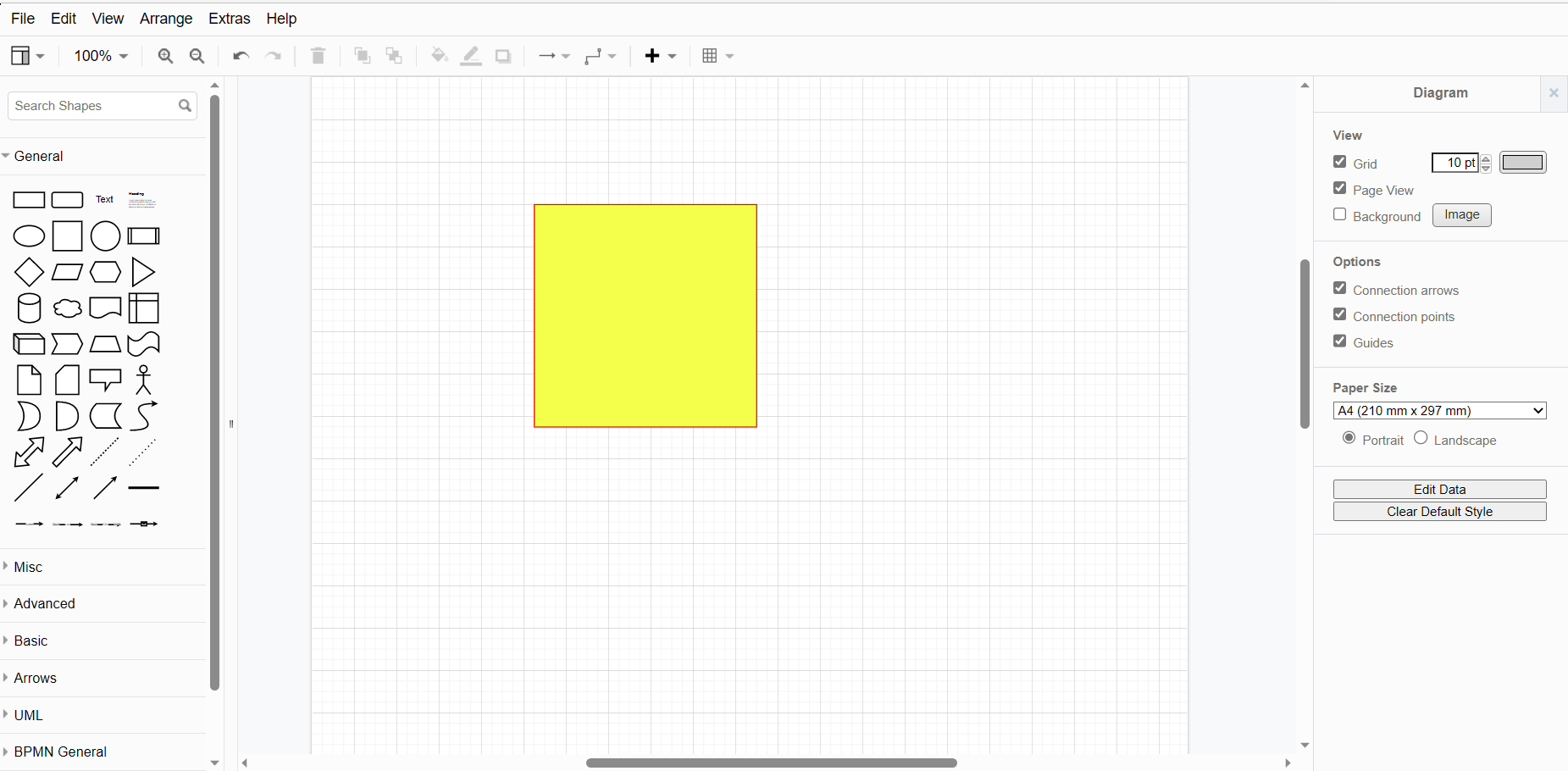Enable the Background checkbox
Screen dimensions: 1568x771
click(x=1339, y=214)
